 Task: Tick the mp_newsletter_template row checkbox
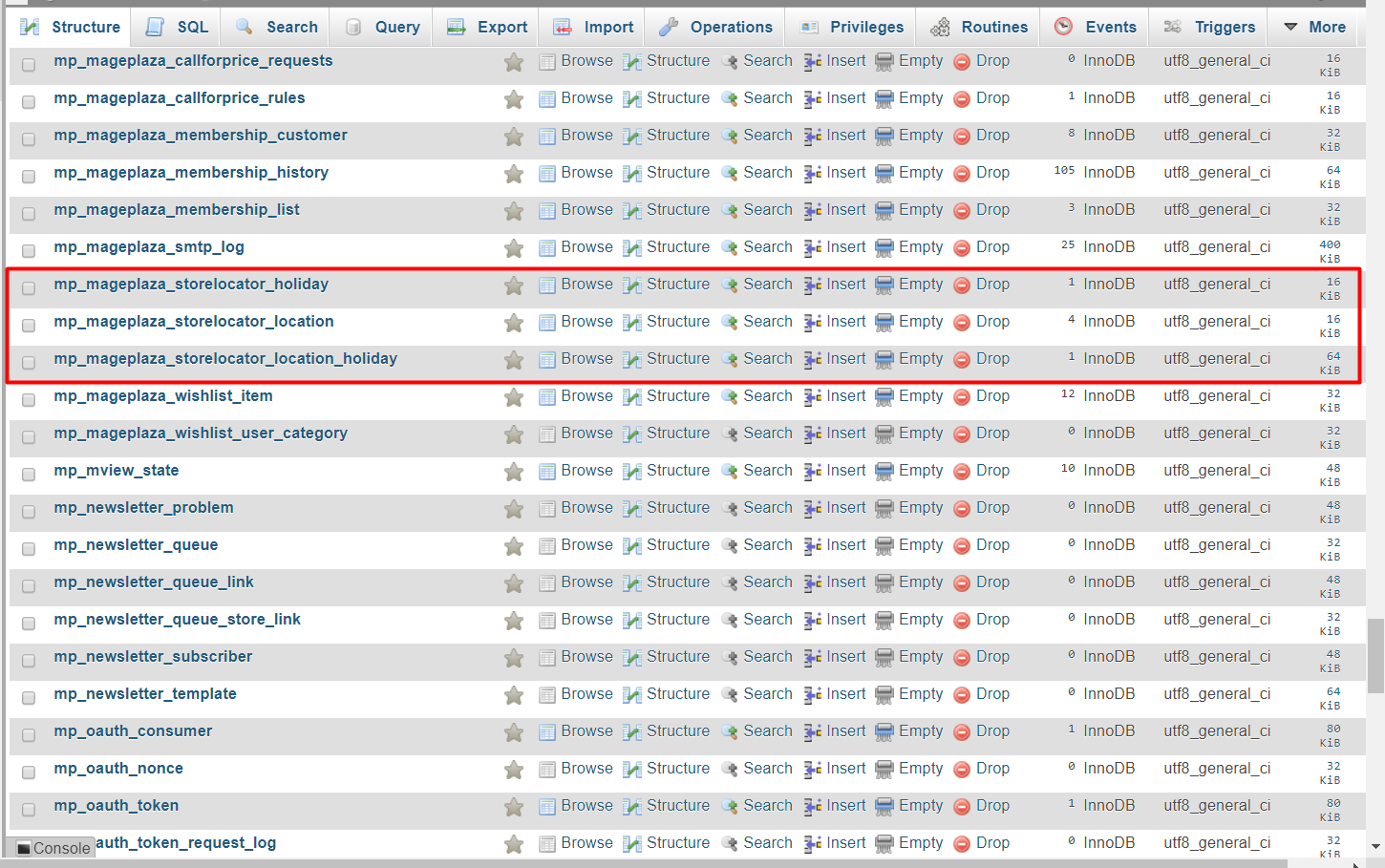(x=29, y=698)
